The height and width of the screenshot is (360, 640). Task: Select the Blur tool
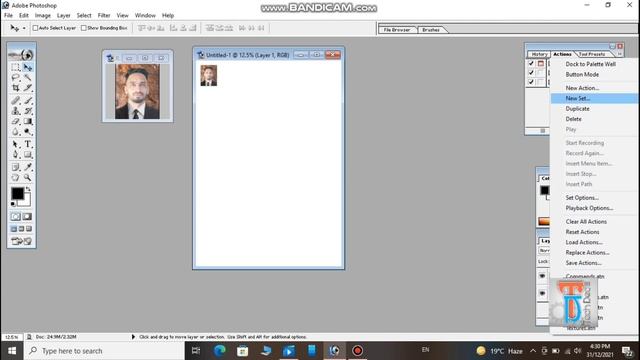click(16, 131)
